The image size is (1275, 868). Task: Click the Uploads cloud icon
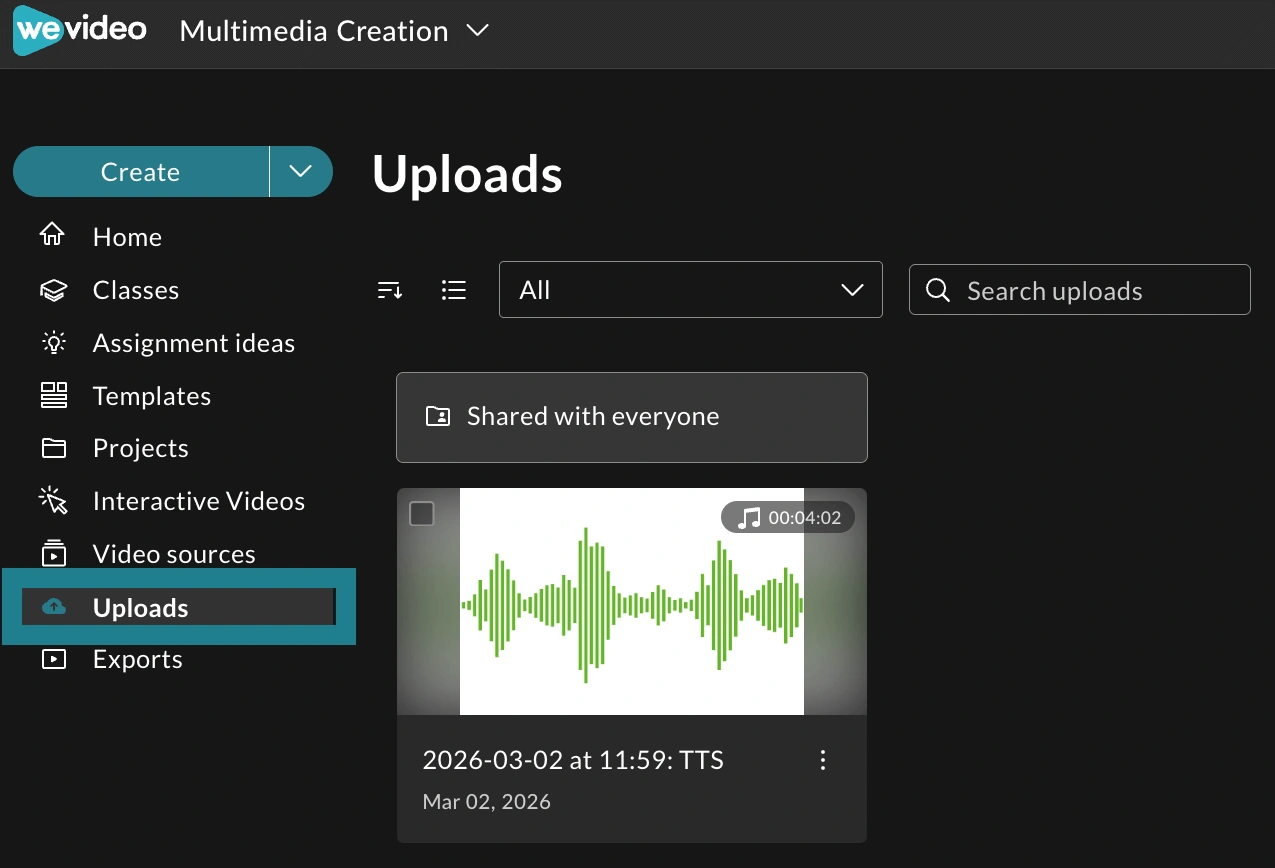click(54, 607)
